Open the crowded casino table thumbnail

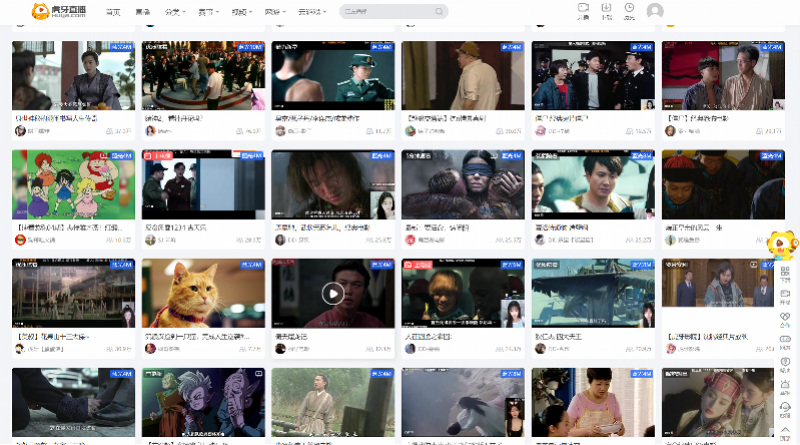click(x=203, y=76)
